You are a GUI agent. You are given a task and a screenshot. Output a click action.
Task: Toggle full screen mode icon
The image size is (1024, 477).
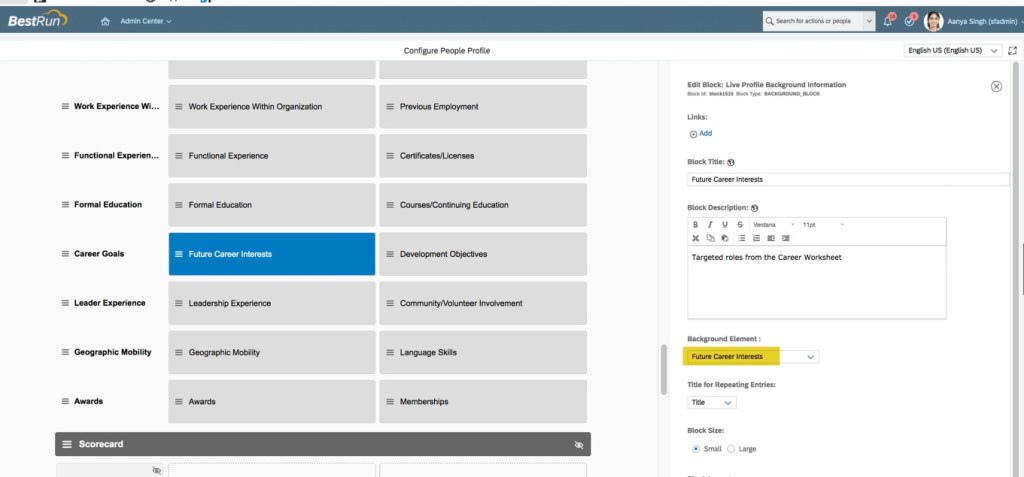pos(1014,50)
